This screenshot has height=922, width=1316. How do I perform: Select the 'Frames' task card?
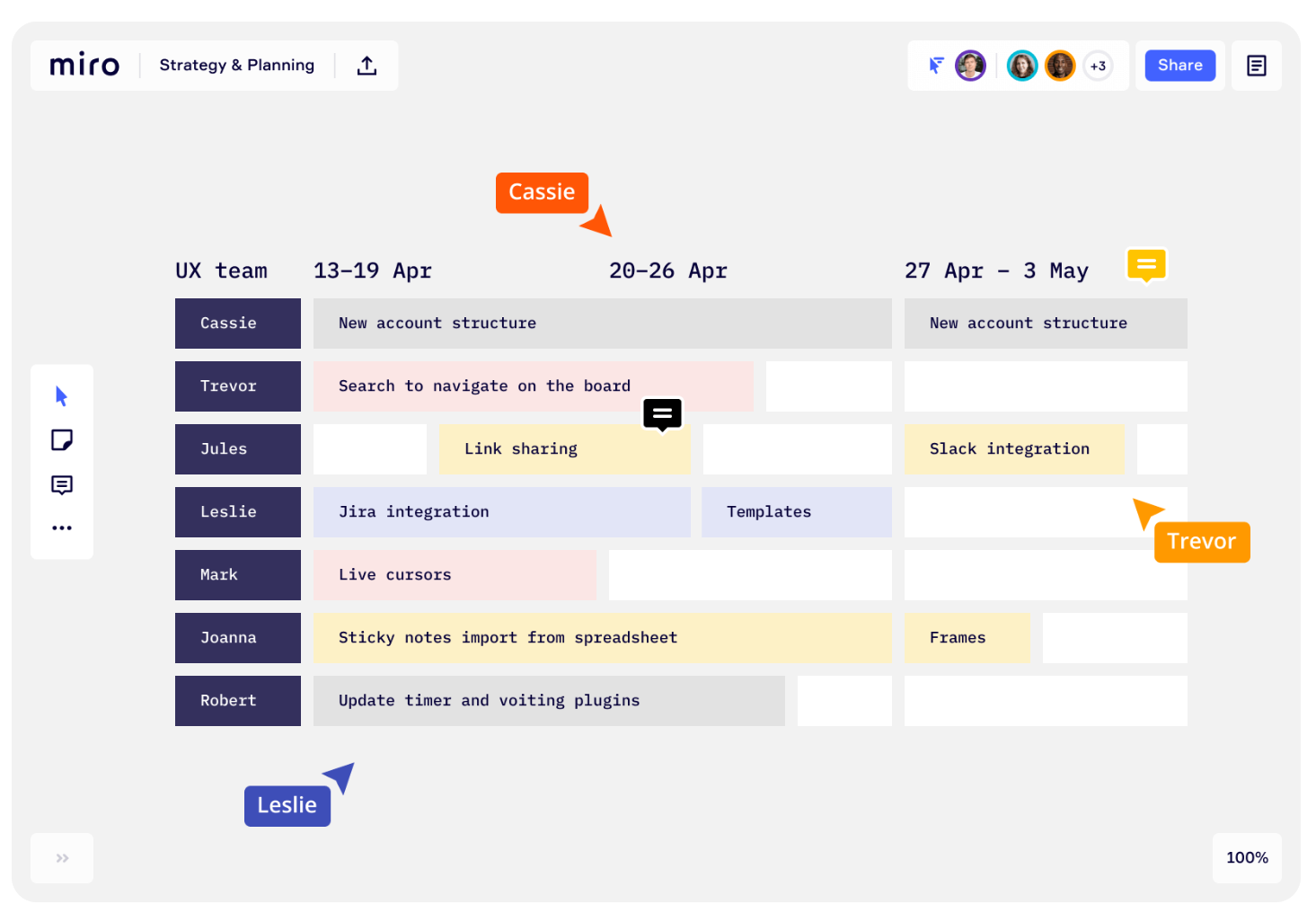(x=967, y=638)
